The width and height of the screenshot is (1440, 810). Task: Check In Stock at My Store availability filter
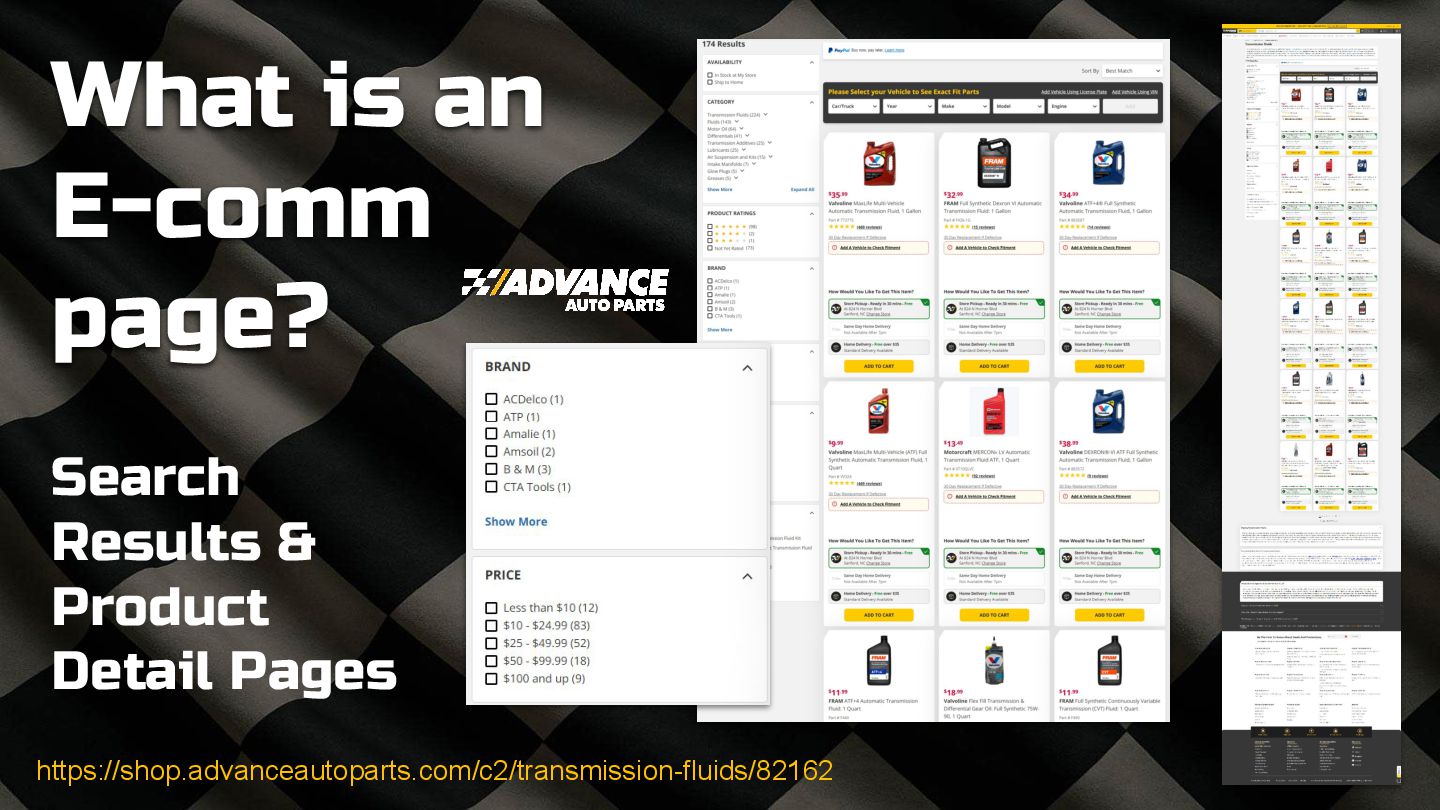(710, 75)
